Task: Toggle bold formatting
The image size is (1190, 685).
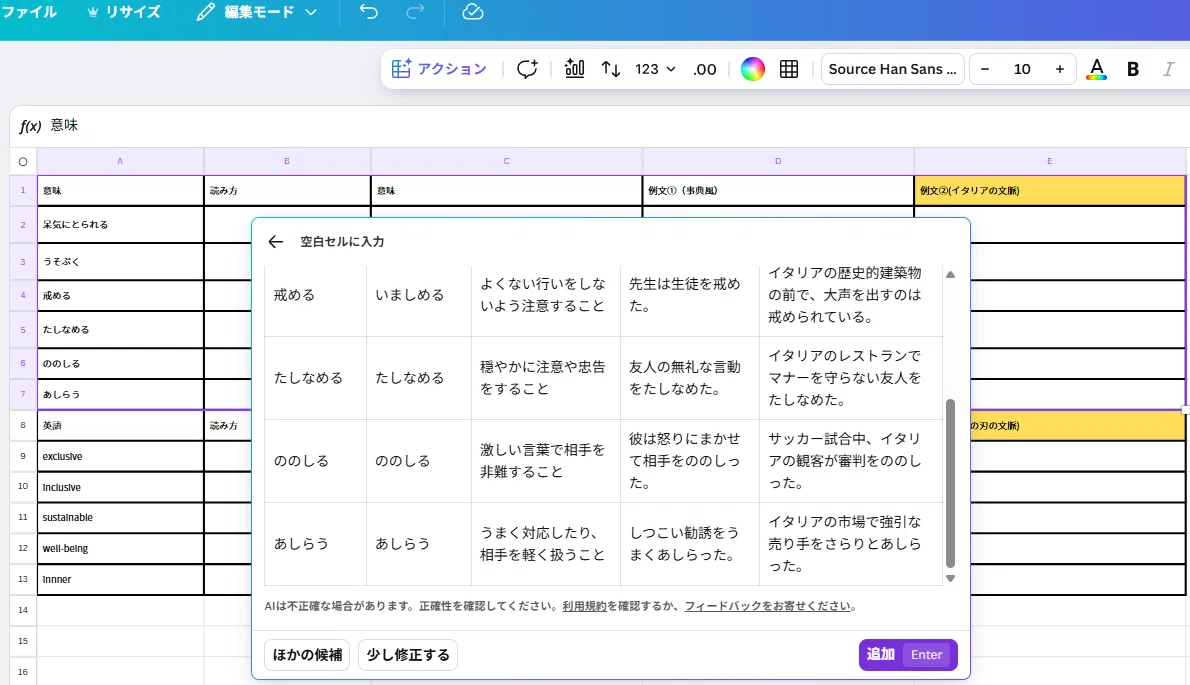Action: pyautogui.click(x=1132, y=69)
